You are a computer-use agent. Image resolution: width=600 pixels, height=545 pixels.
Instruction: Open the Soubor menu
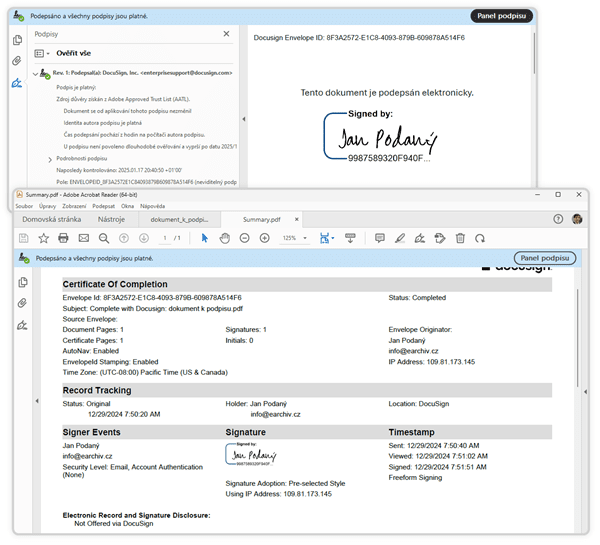(24, 206)
